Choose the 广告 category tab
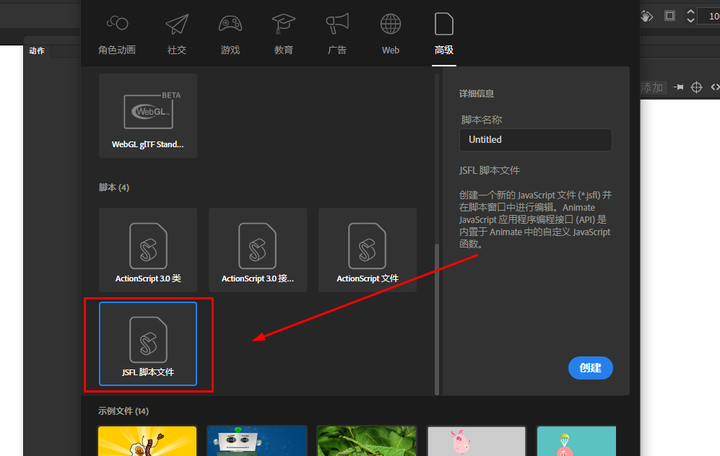 [337, 35]
